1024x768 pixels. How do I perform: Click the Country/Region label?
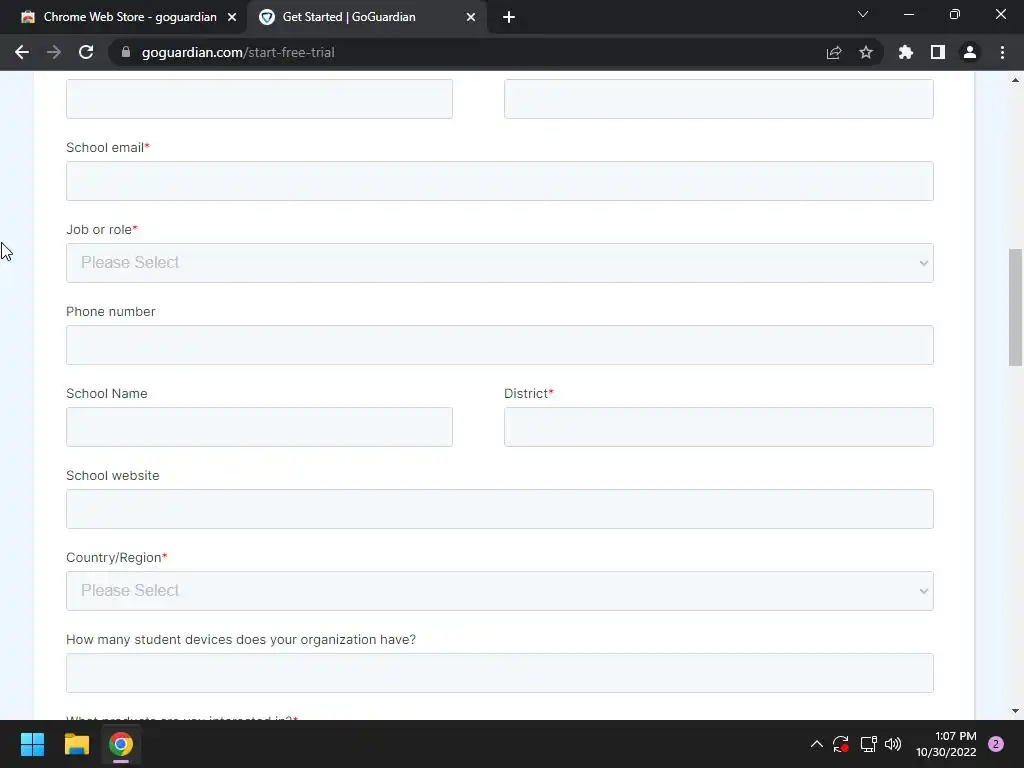pos(116,558)
